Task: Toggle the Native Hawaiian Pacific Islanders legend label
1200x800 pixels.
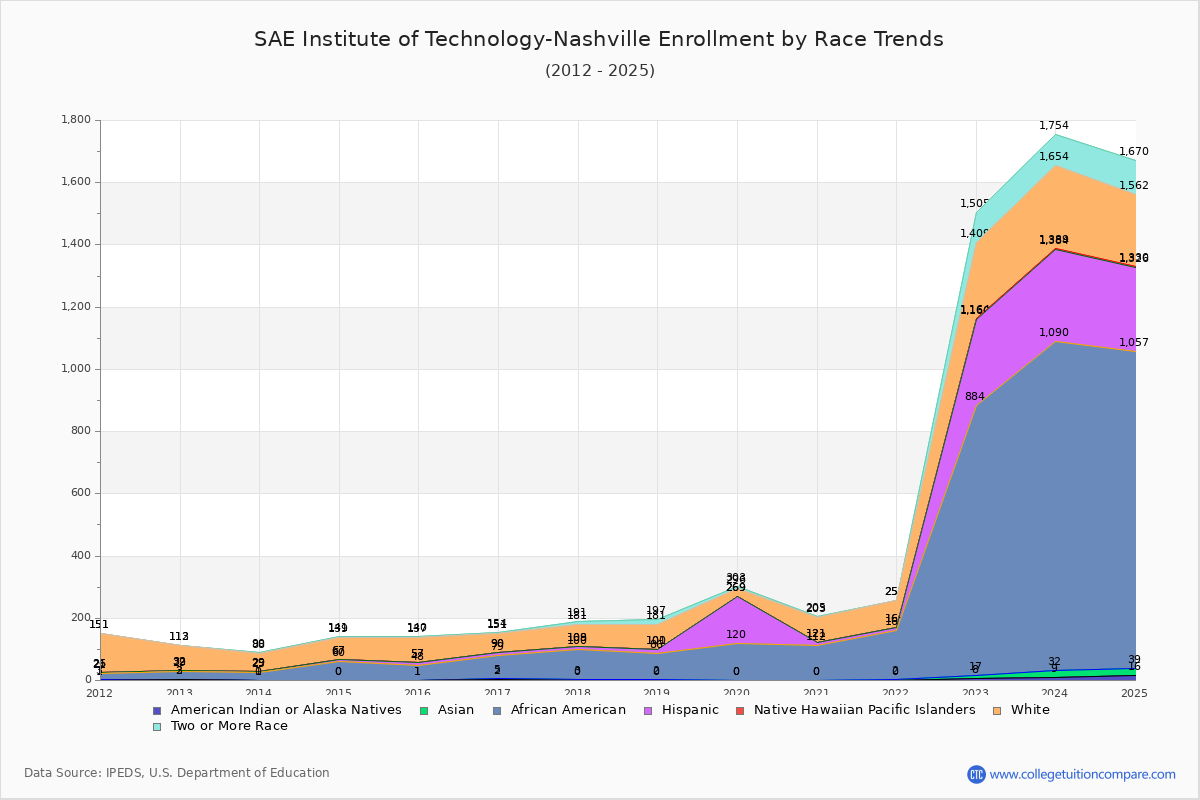Action: [x=864, y=710]
